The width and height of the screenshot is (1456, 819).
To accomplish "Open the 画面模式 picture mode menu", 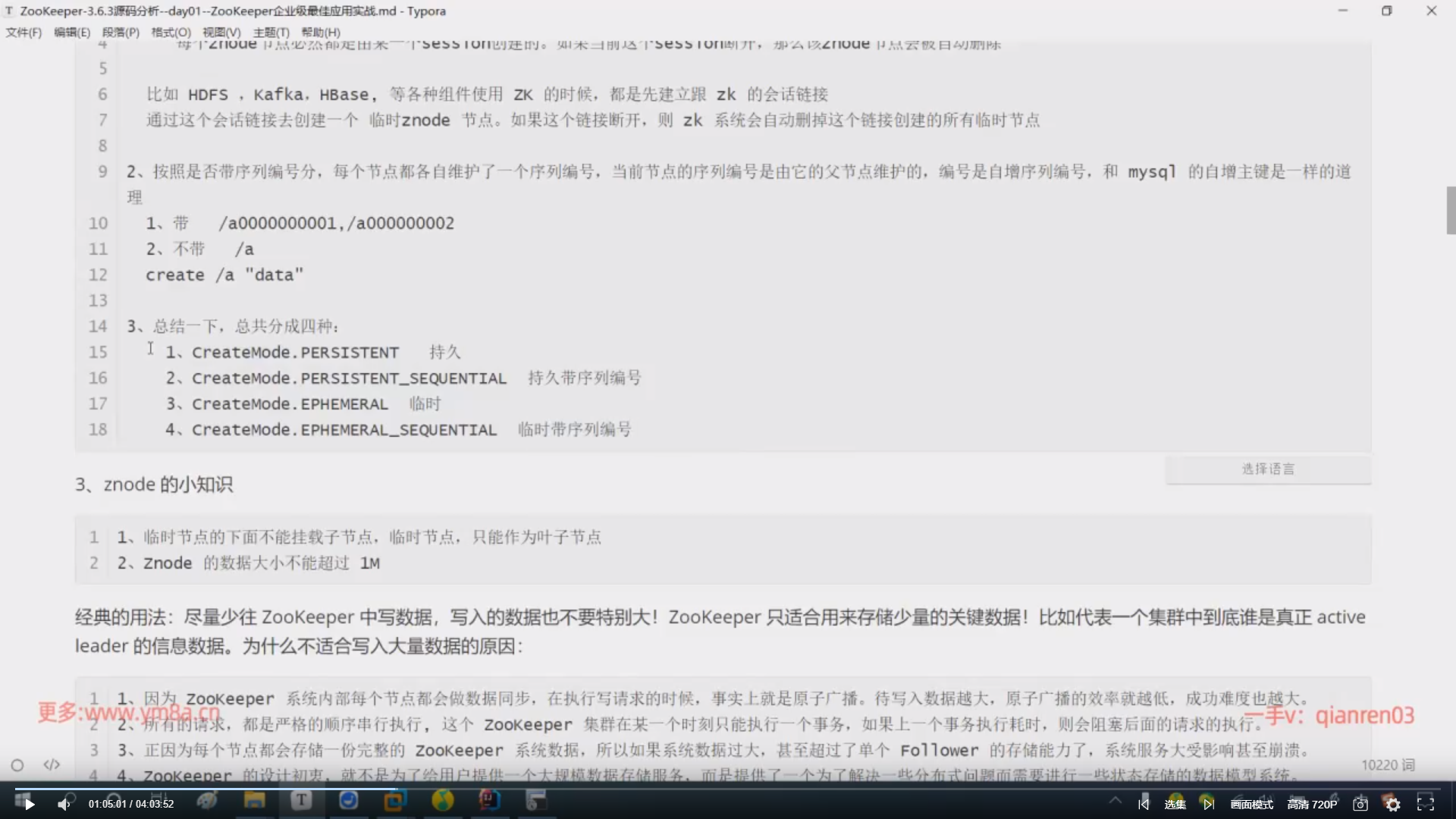I will pyautogui.click(x=1251, y=804).
